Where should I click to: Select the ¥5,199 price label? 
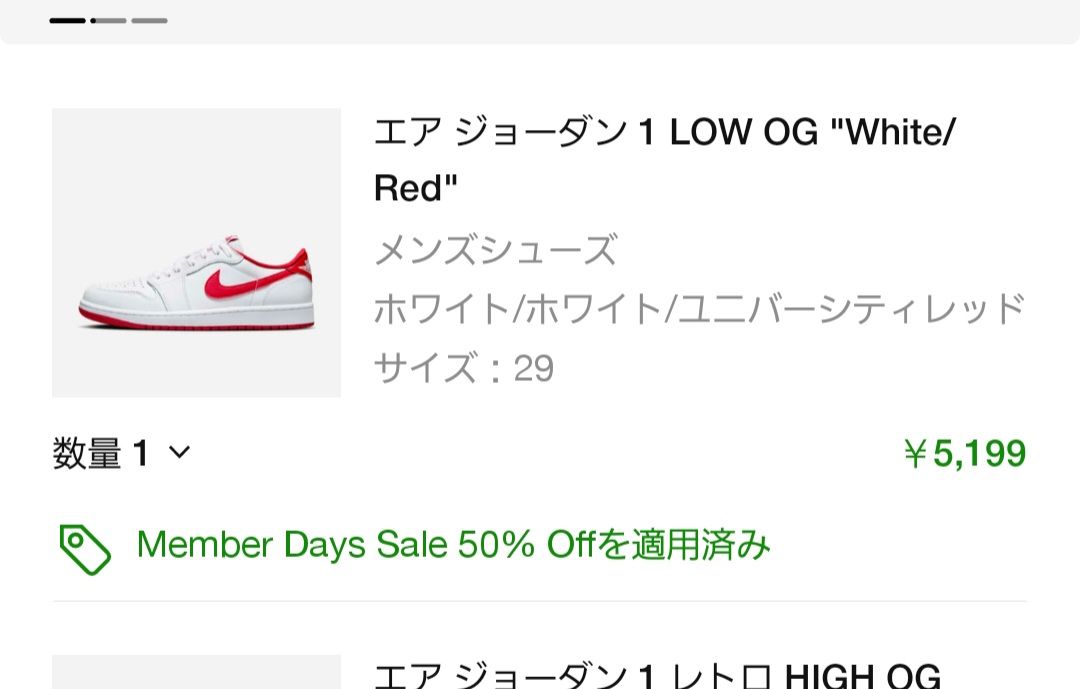coord(965,454)
